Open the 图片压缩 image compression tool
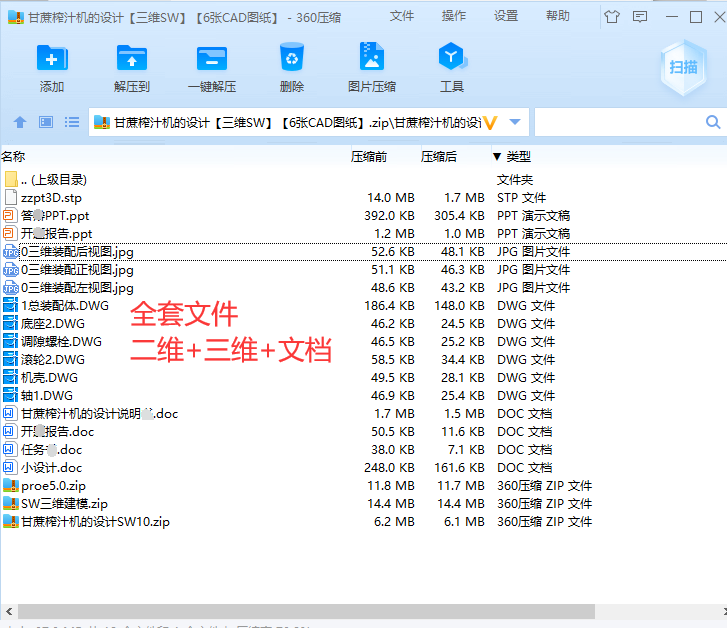The image size is (727, 628). pos(372,56)
